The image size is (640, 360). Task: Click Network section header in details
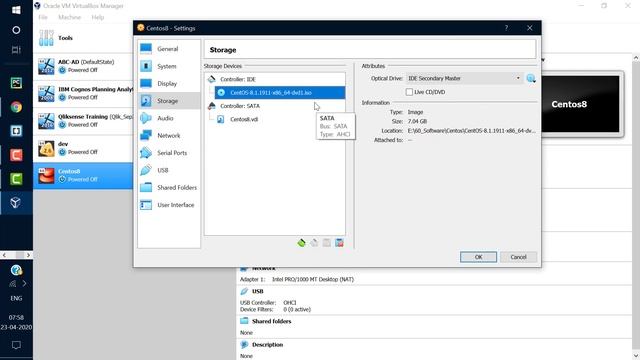pyautogui.click(x=264, y=268)
